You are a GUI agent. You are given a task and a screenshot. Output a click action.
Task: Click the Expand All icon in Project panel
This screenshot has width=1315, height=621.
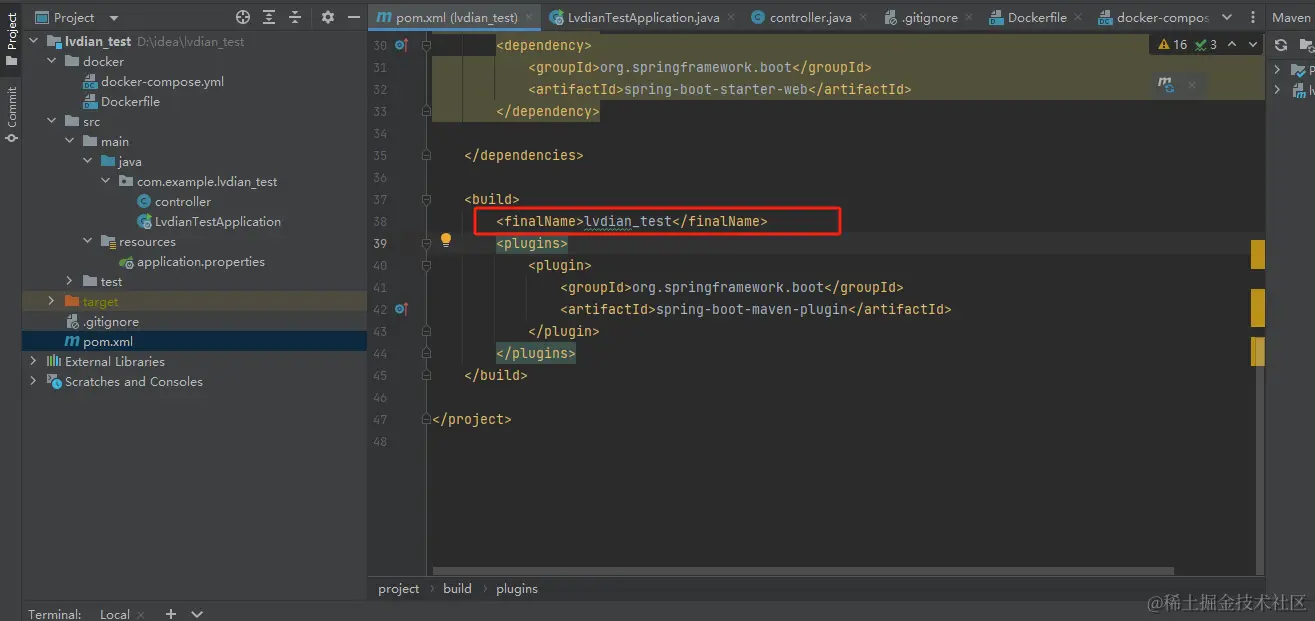click(x=269, y=17)
